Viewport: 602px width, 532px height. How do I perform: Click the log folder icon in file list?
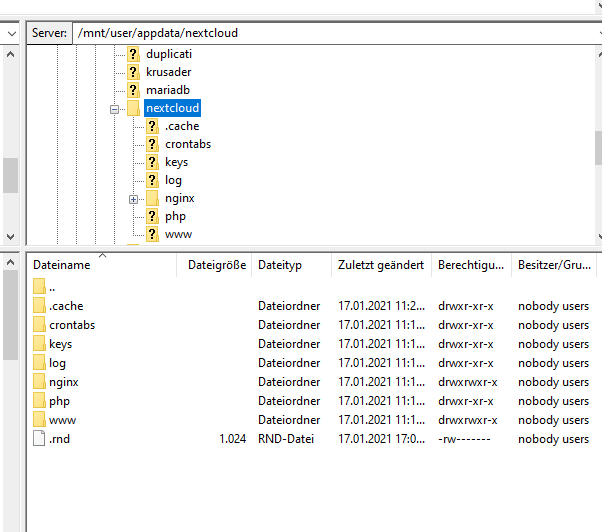coord(39,363)
